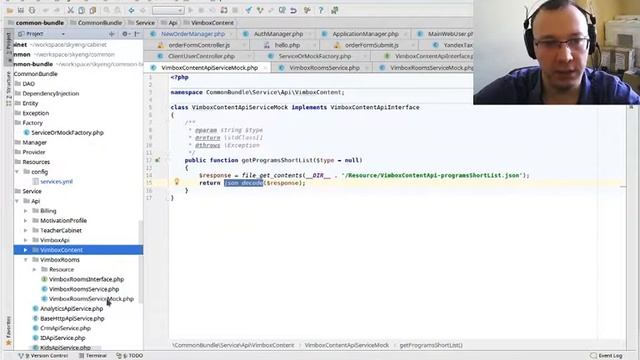This screenshot has height=360, width=640.
Task: Click the Navigate Forward arrow icon
Action: [x=142, y=11]
